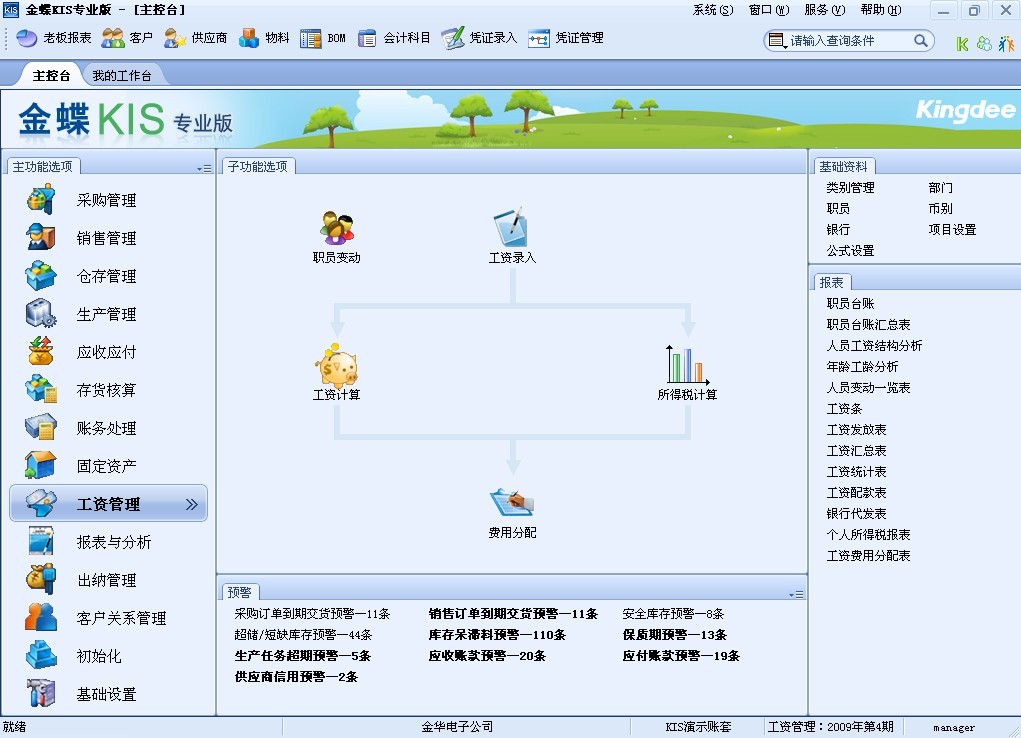Open the 职员变动 flow icon

(x=337, y=236)
